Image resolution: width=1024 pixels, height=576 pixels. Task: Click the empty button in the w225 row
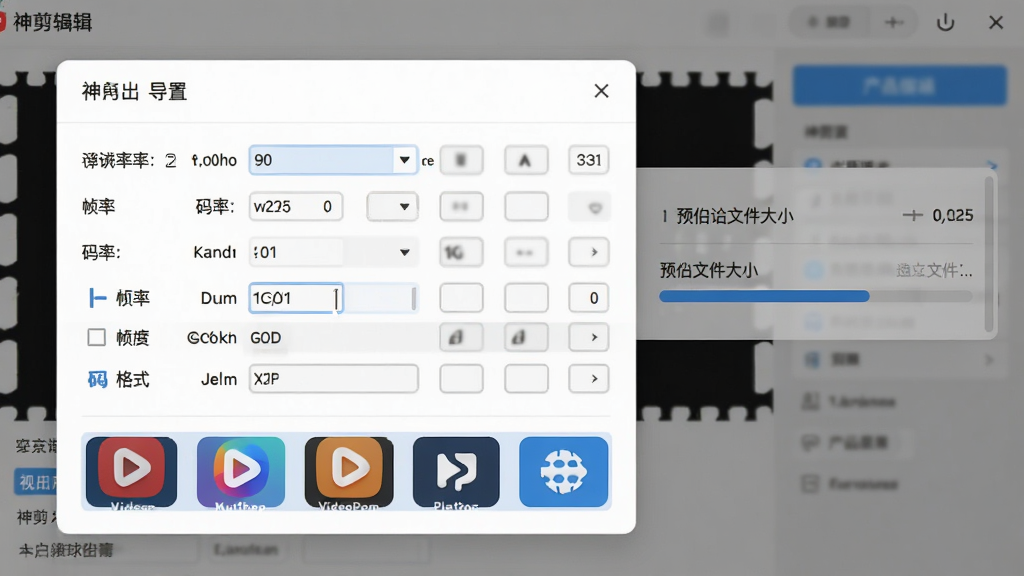[x=526, y=206]
